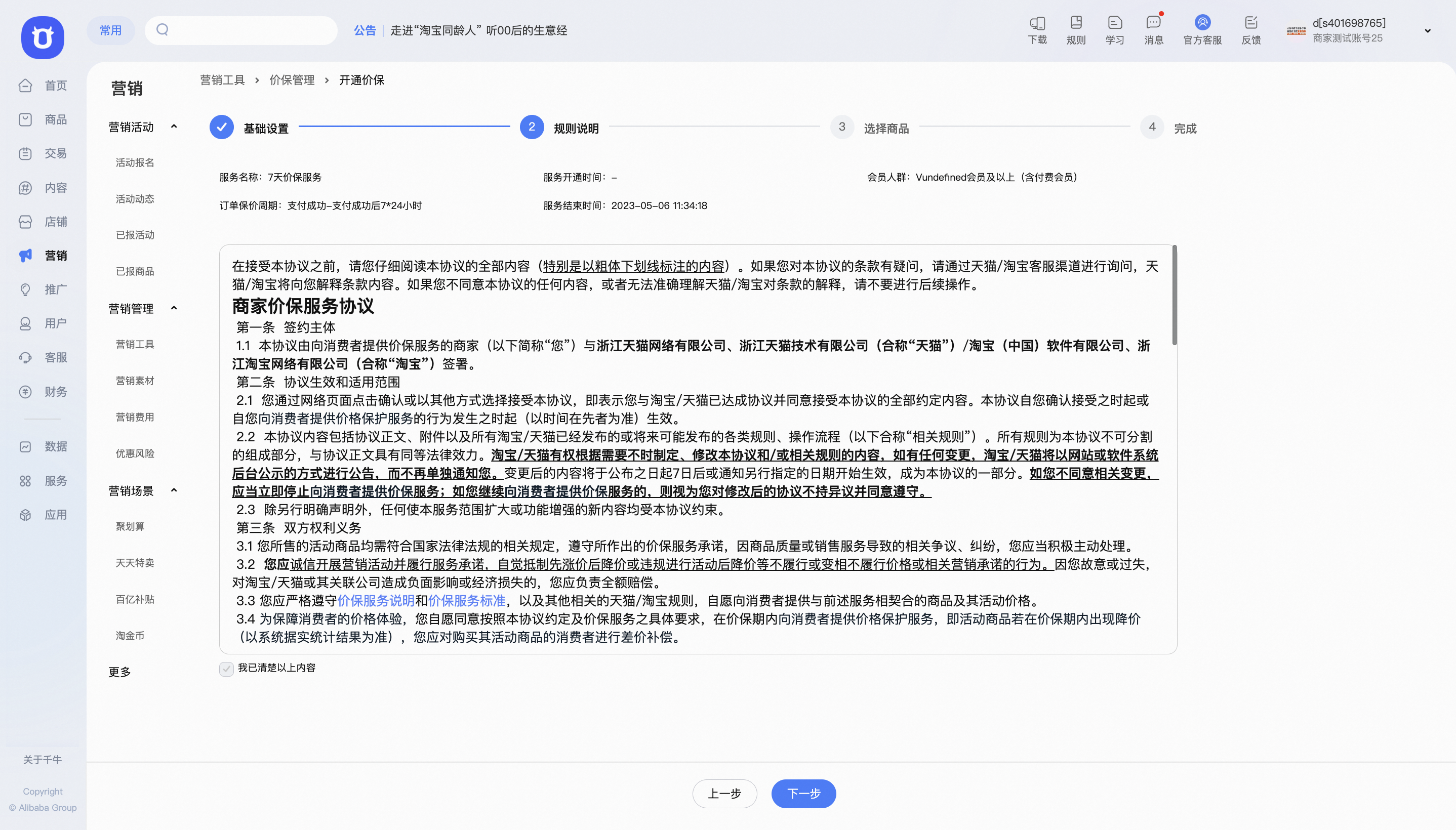The width and height of the screenshot is (1456, 830).
Task: Open 服务 in the sidebar
Action: click(x=44, y=481)
